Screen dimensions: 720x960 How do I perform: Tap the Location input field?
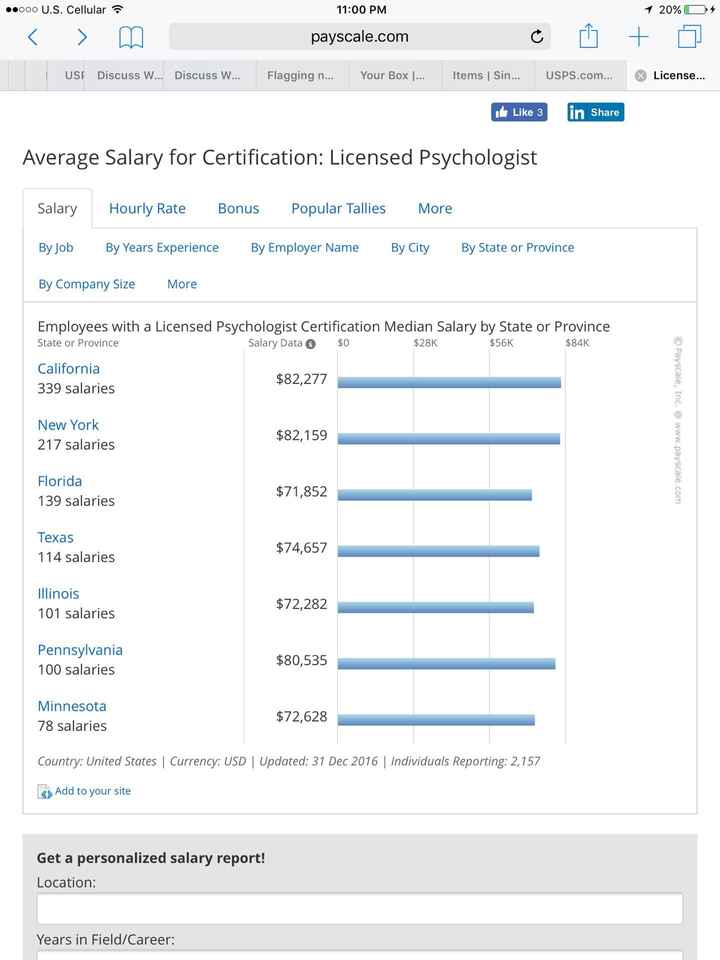coord(360,908)
